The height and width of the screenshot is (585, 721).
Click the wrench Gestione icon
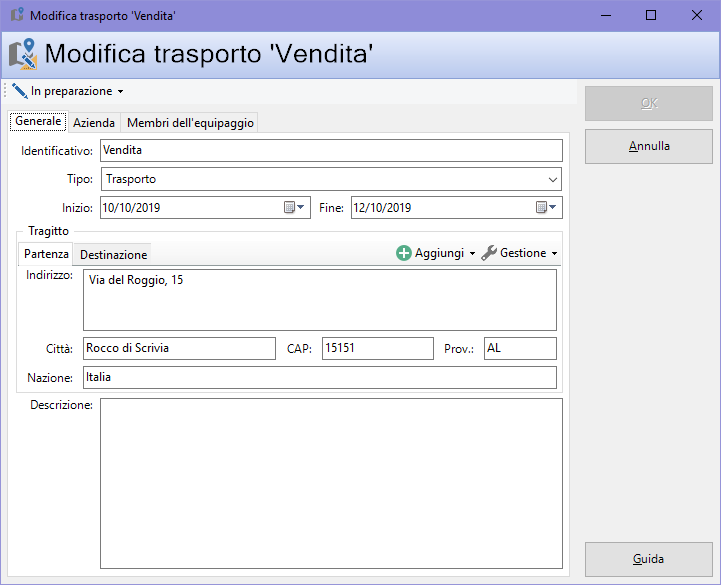(x=489, y=253)
